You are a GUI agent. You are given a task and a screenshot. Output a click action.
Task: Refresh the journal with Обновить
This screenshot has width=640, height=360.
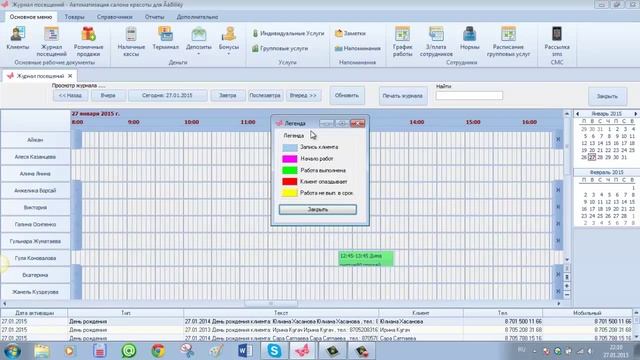(347, 96)
